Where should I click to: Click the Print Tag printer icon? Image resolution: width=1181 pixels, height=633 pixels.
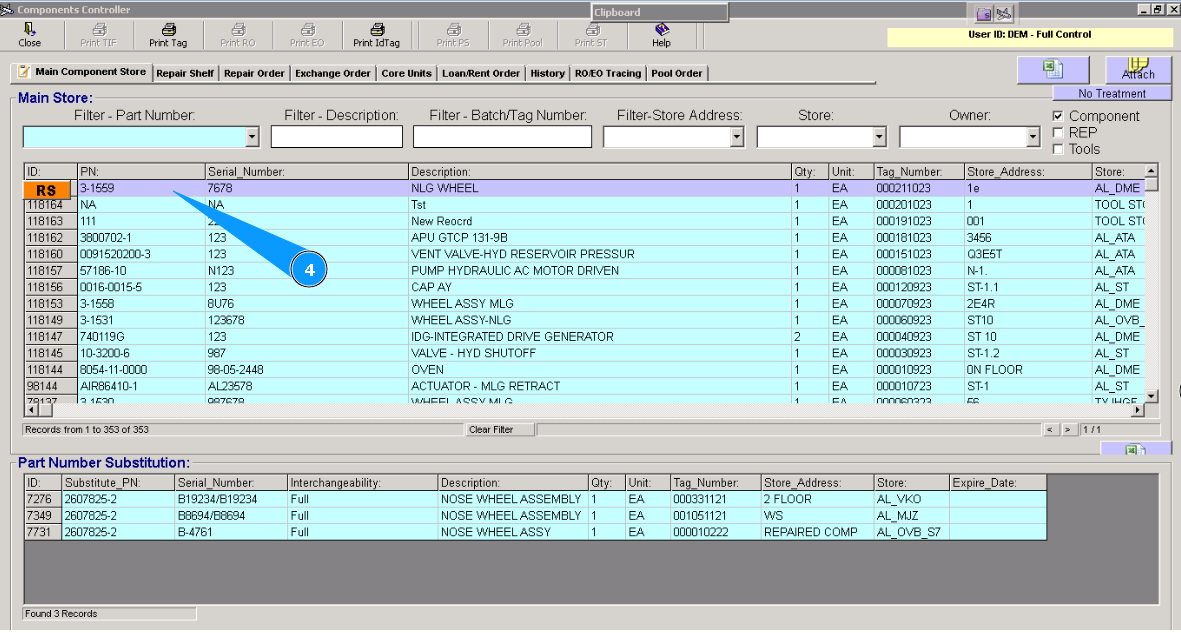coord(168,30)
